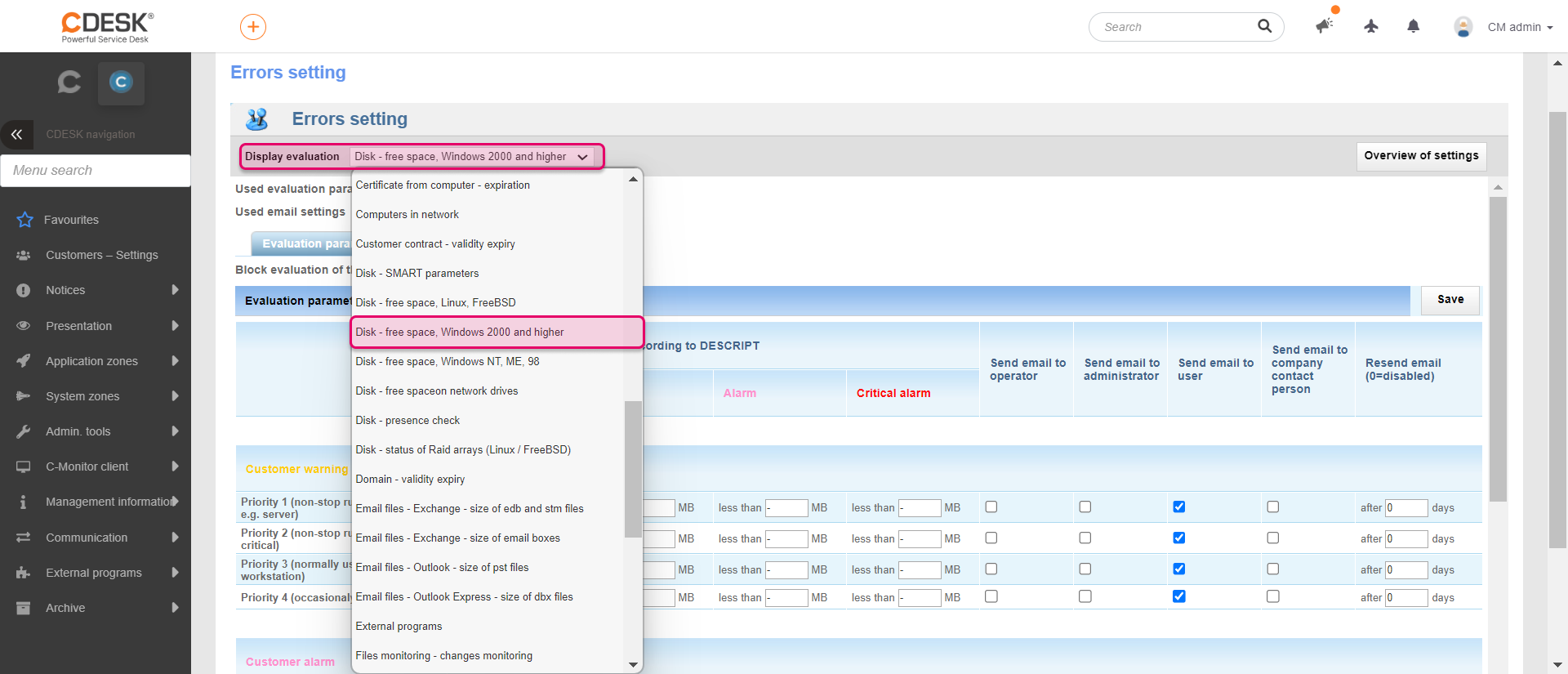This screenshot has width=1568, height=674.
Task: Click the search magnifier icon
Action: point(1264,26)
